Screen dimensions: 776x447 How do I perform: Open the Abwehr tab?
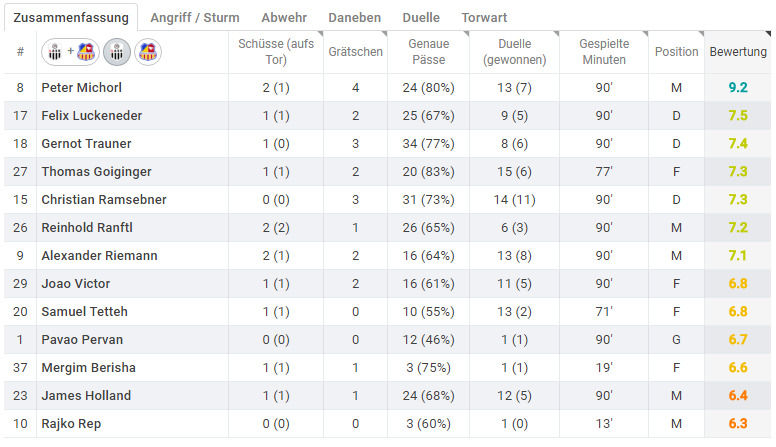(x=284, y=18)
